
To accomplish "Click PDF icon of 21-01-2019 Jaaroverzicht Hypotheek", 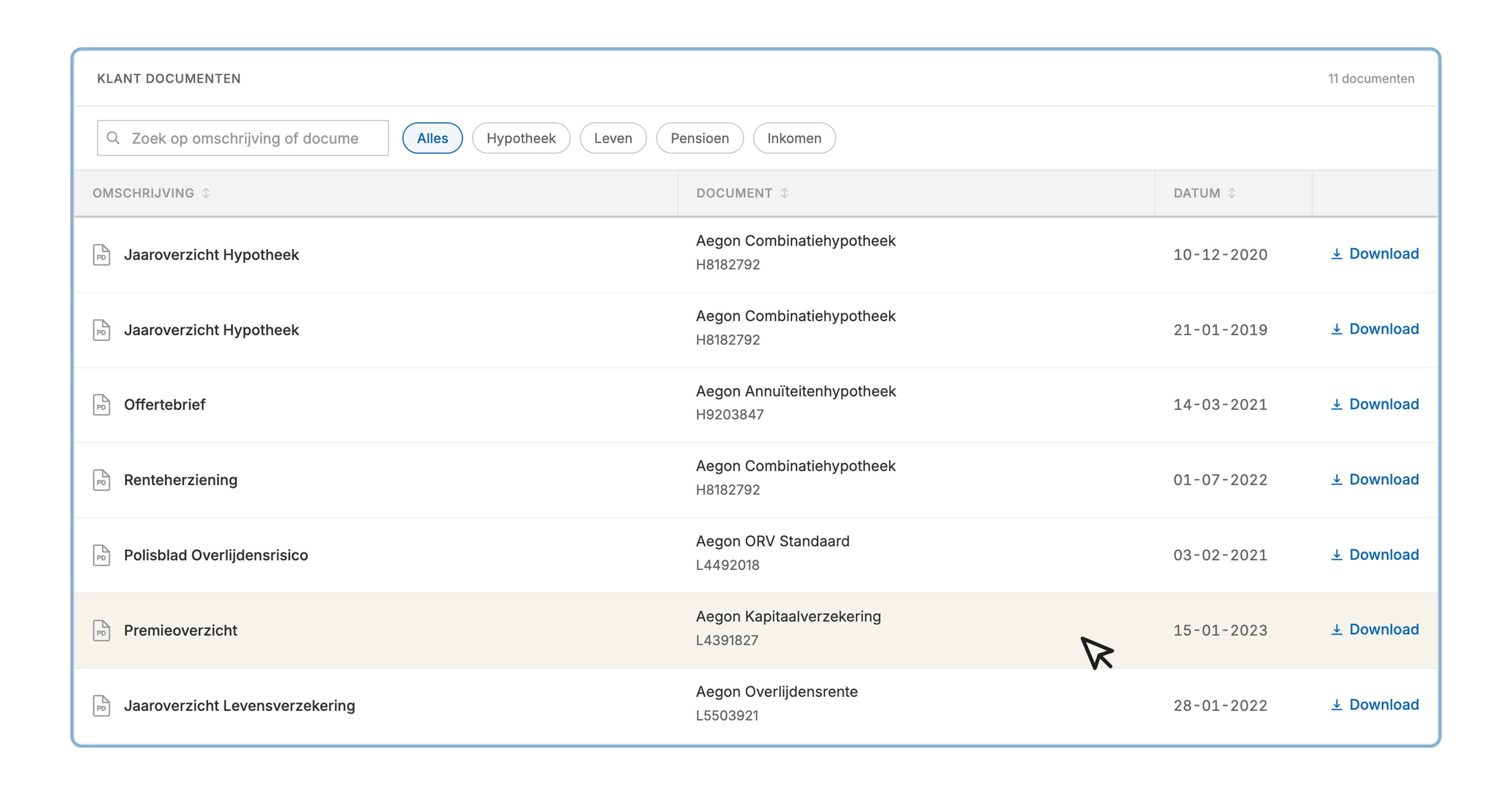I will [x=101, y=330].
